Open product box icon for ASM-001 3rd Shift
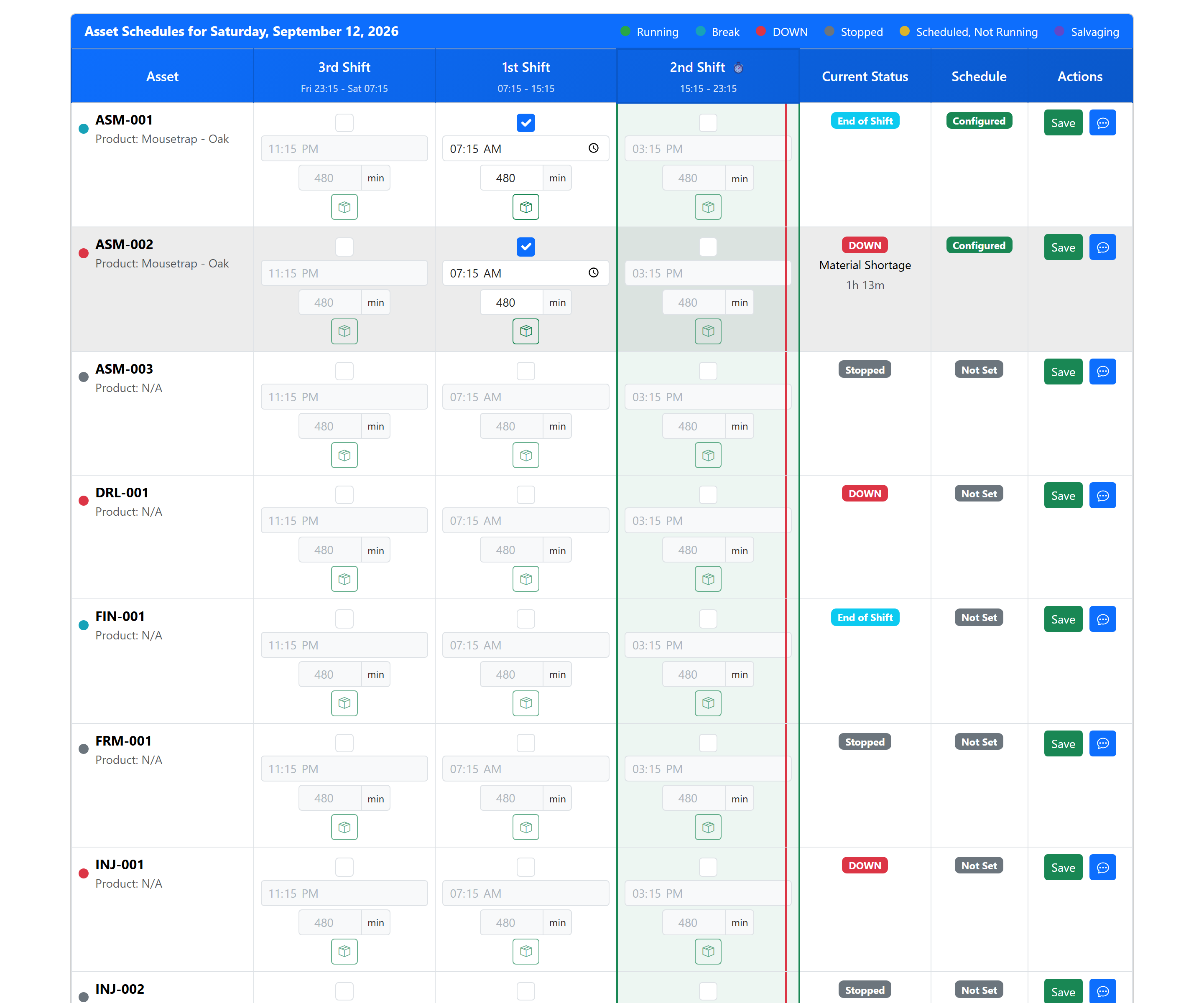This screenshot has width=1204, height=1003. pyautogui.click(x=344, y=207)
